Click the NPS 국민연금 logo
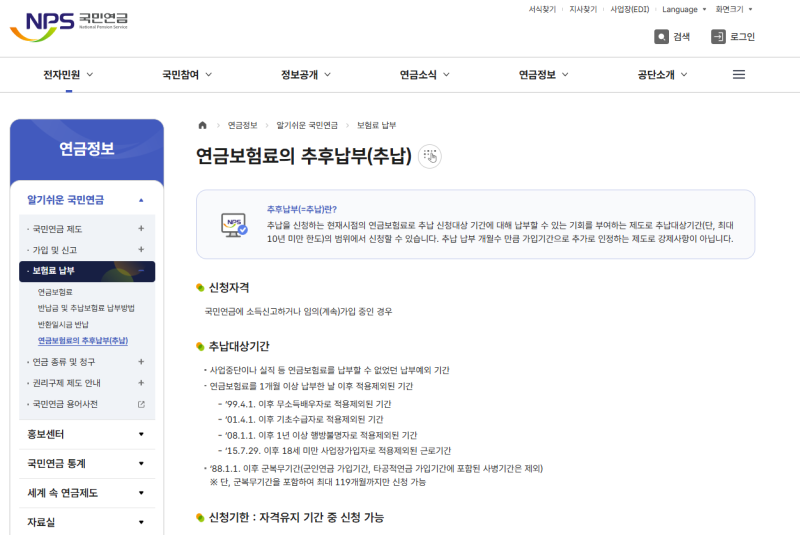Image resolution: width=800 pixels, height=535 pixels. point(69,26)
